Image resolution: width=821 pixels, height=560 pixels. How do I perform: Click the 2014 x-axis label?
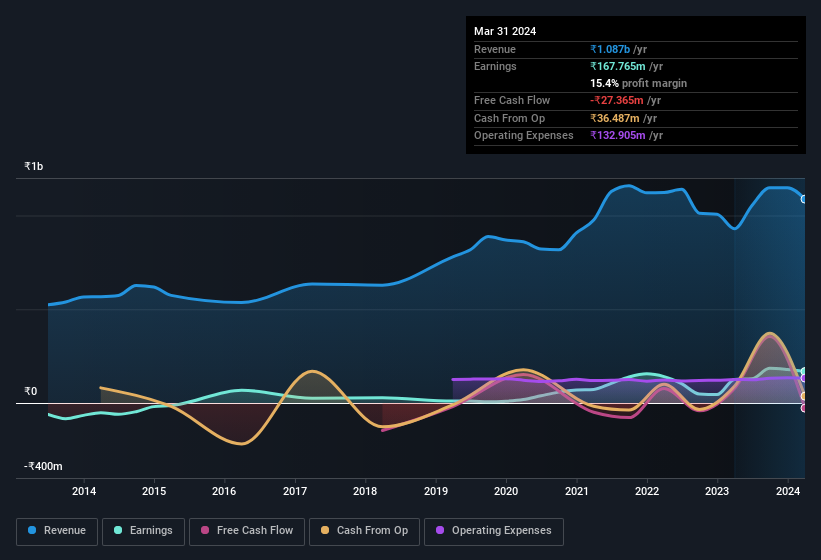coord(84,491)
